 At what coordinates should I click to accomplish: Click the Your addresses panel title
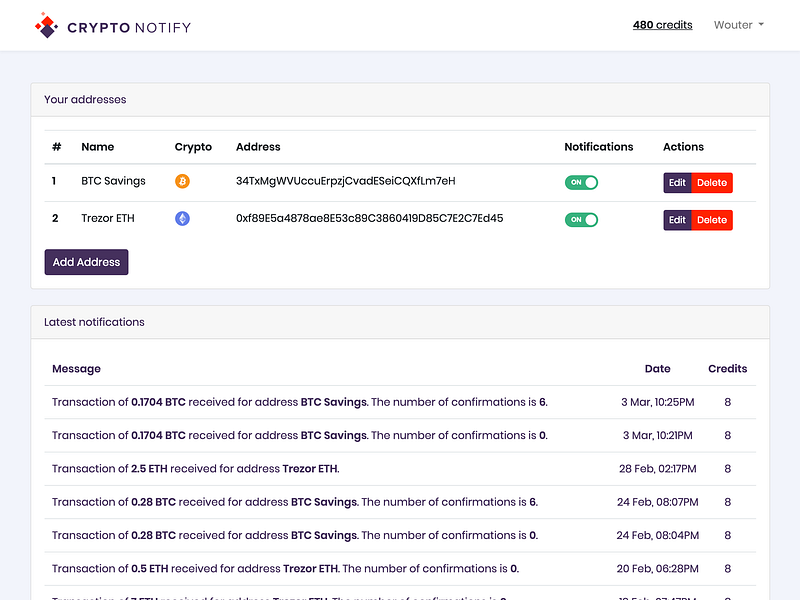[85, 99]
